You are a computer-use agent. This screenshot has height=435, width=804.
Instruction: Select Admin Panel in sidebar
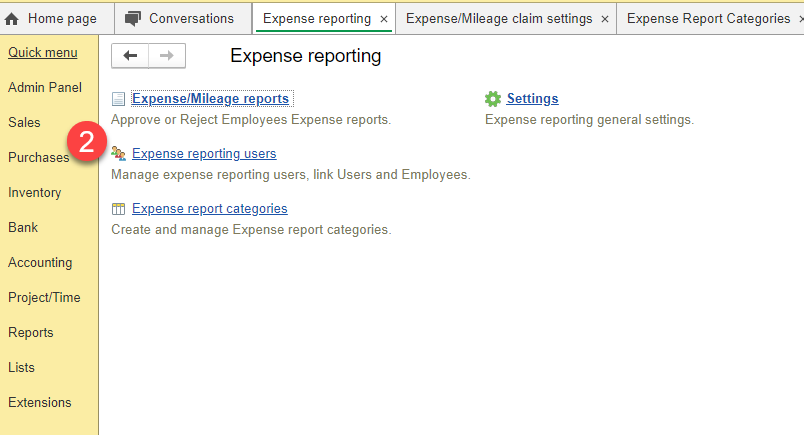pyautogui.click(x=45, y=87)
